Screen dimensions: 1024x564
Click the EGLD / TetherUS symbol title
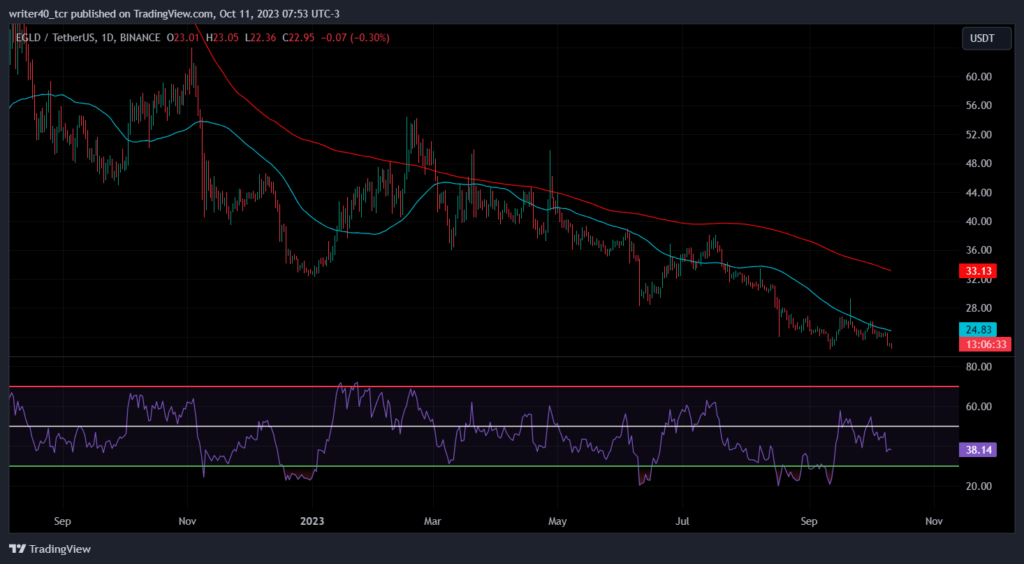click(x=56, y=38)
